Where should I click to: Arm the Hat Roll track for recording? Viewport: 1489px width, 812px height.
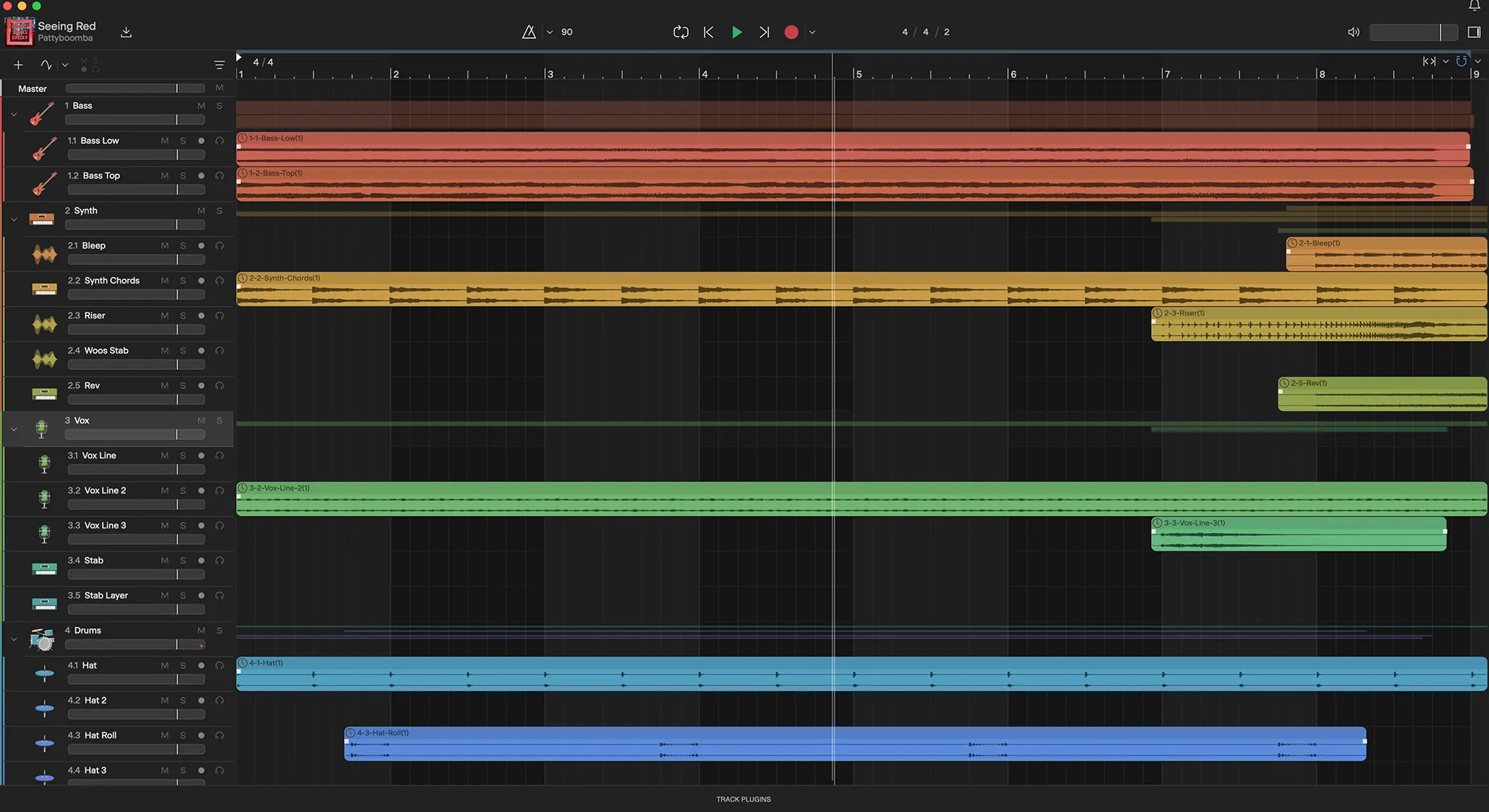coord(201,735)
